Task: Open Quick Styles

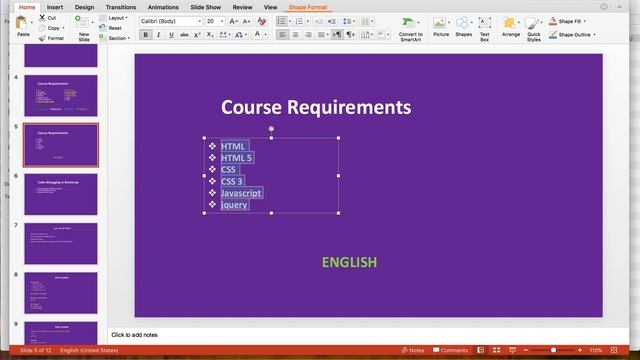Action: click(x=533, y=29)
